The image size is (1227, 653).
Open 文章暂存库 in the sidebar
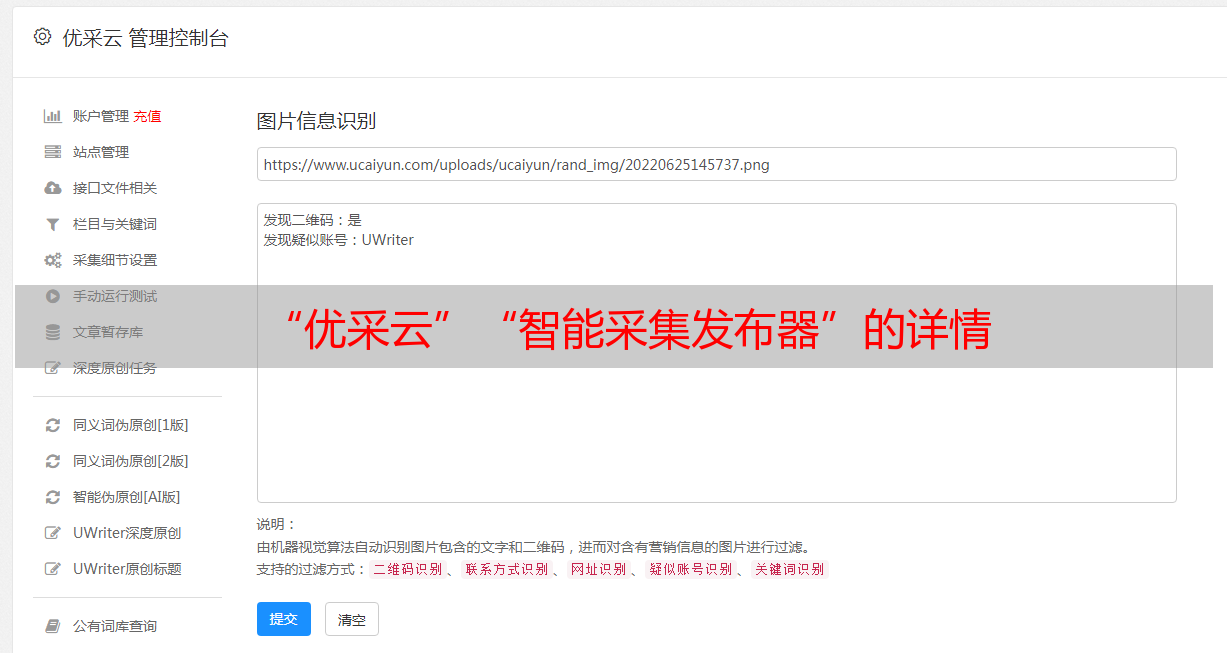108,332
